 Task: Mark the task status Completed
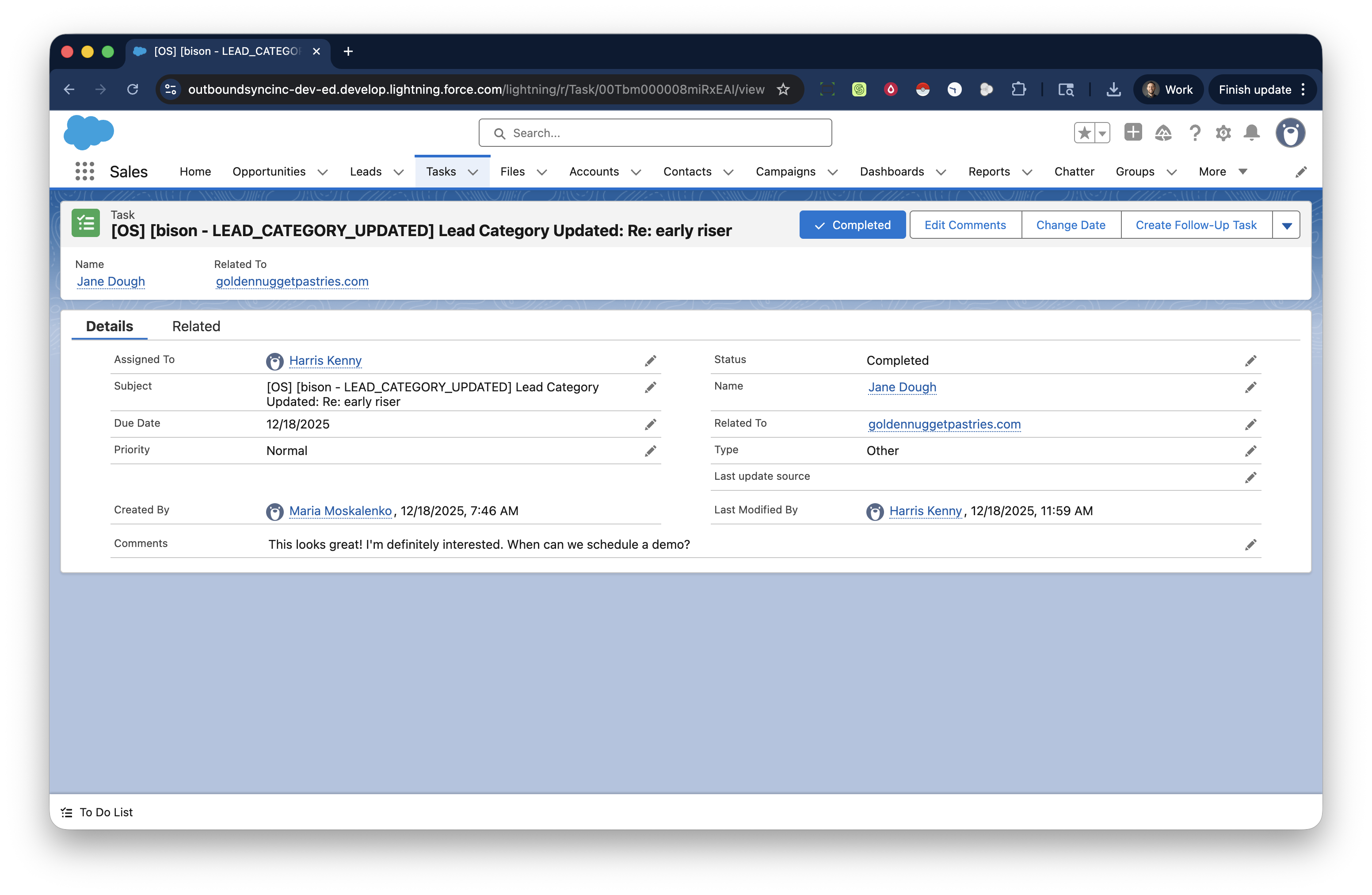click(x=852, y=225)
